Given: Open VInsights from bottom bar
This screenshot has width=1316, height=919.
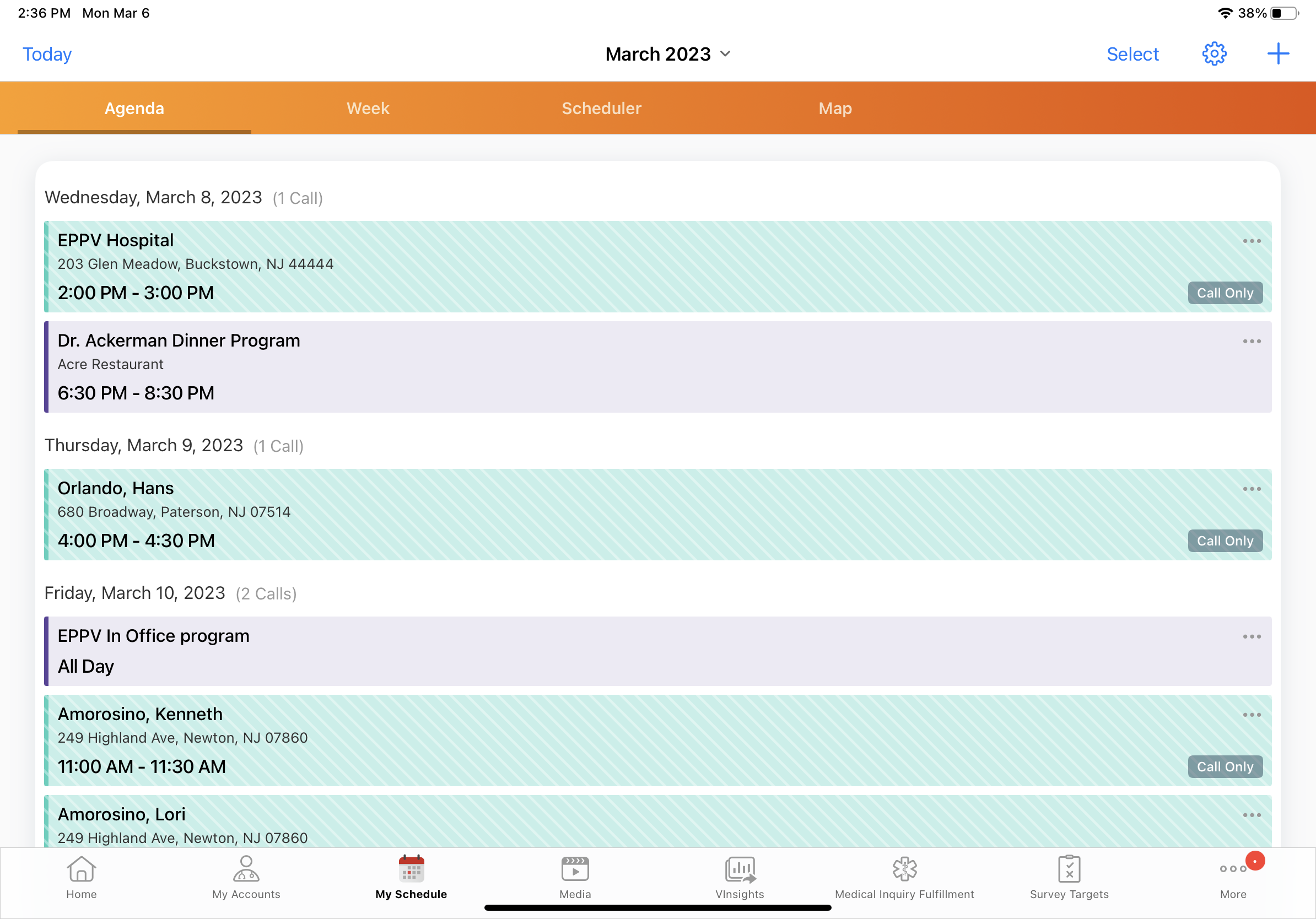Looking at the screenshot, I should click(740, 877).
